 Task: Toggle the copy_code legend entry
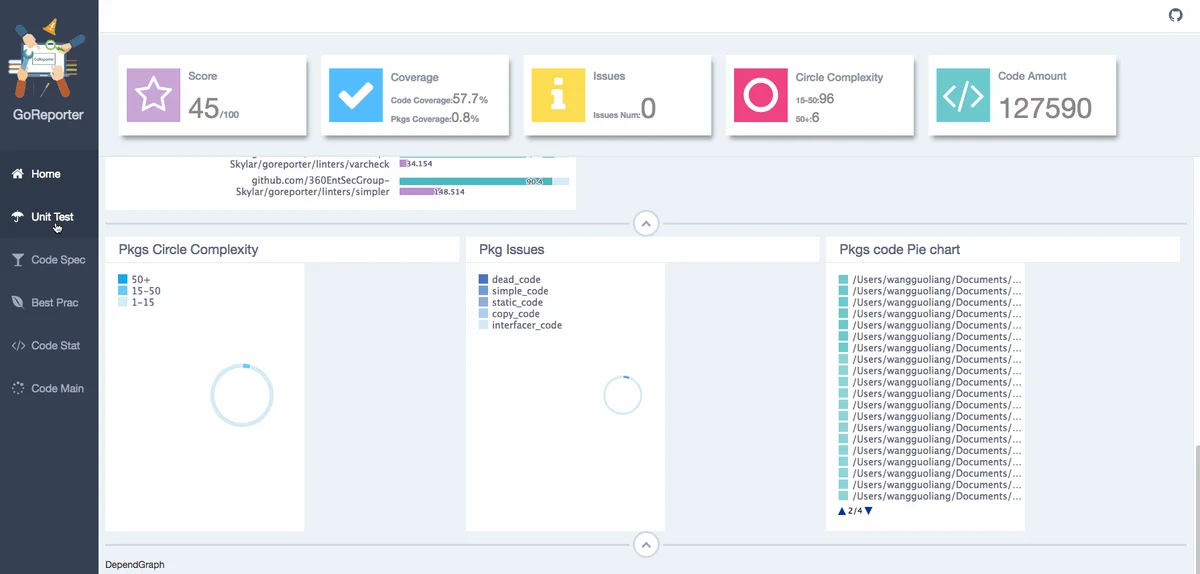click(x=509, y=314)
